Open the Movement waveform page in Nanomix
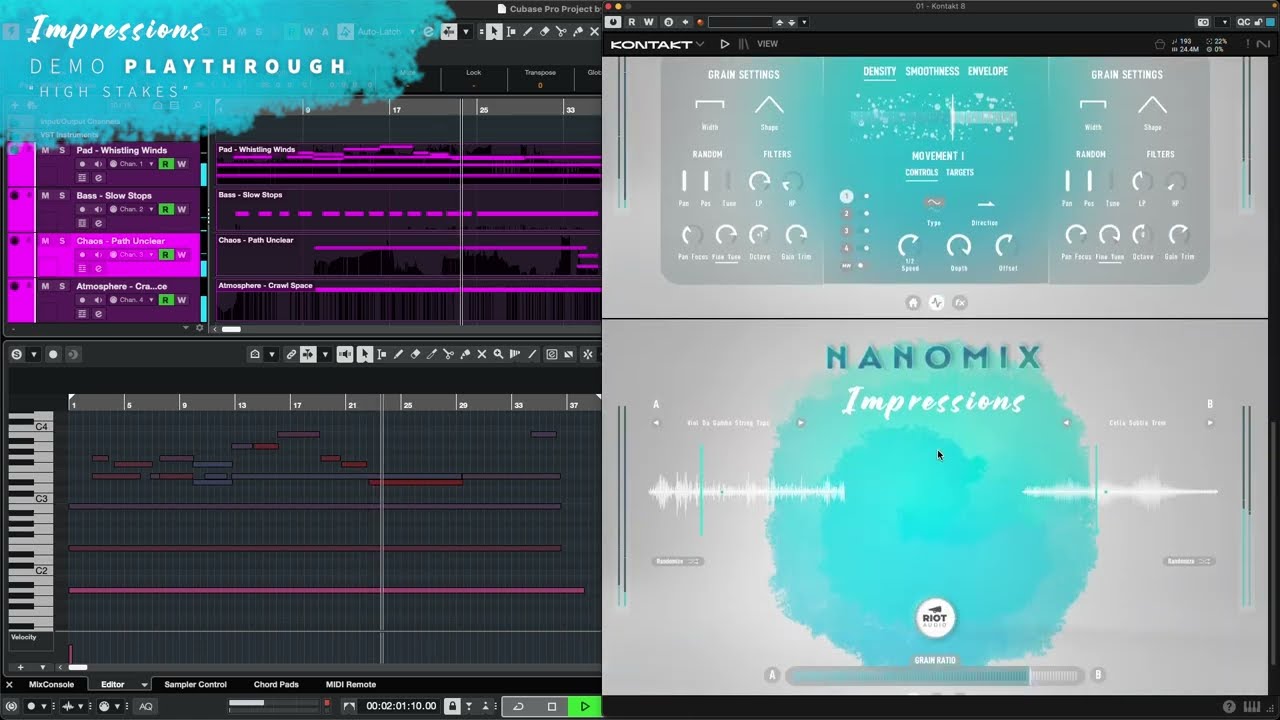This screenshot has height=720, width=1280. (x=936, y=302)
